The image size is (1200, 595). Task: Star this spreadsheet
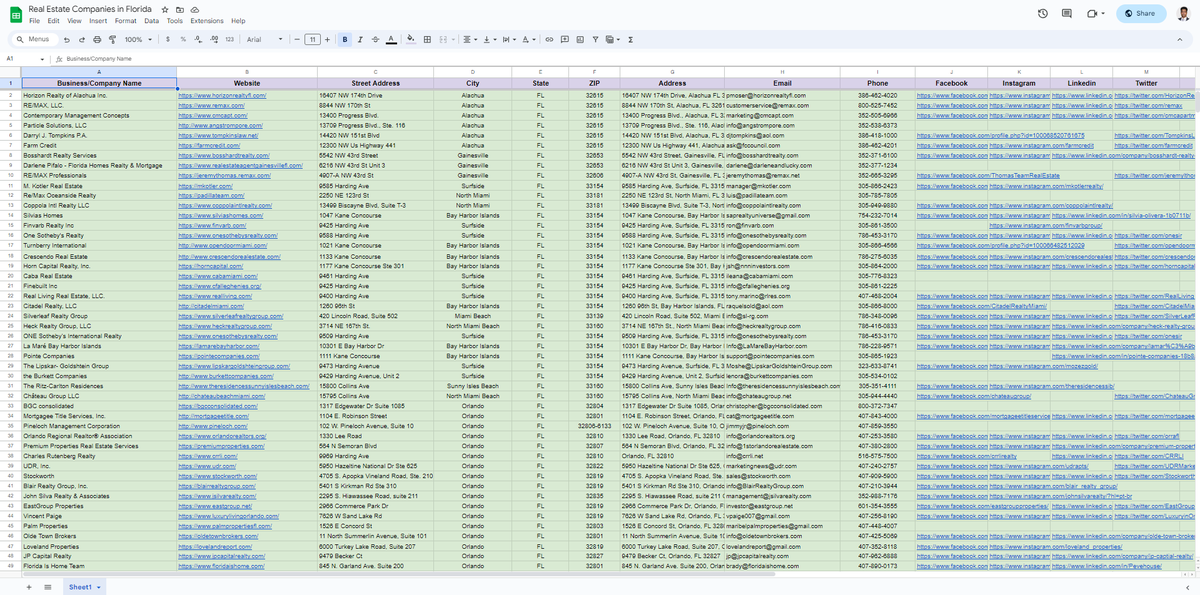click(x=166, y=8)
